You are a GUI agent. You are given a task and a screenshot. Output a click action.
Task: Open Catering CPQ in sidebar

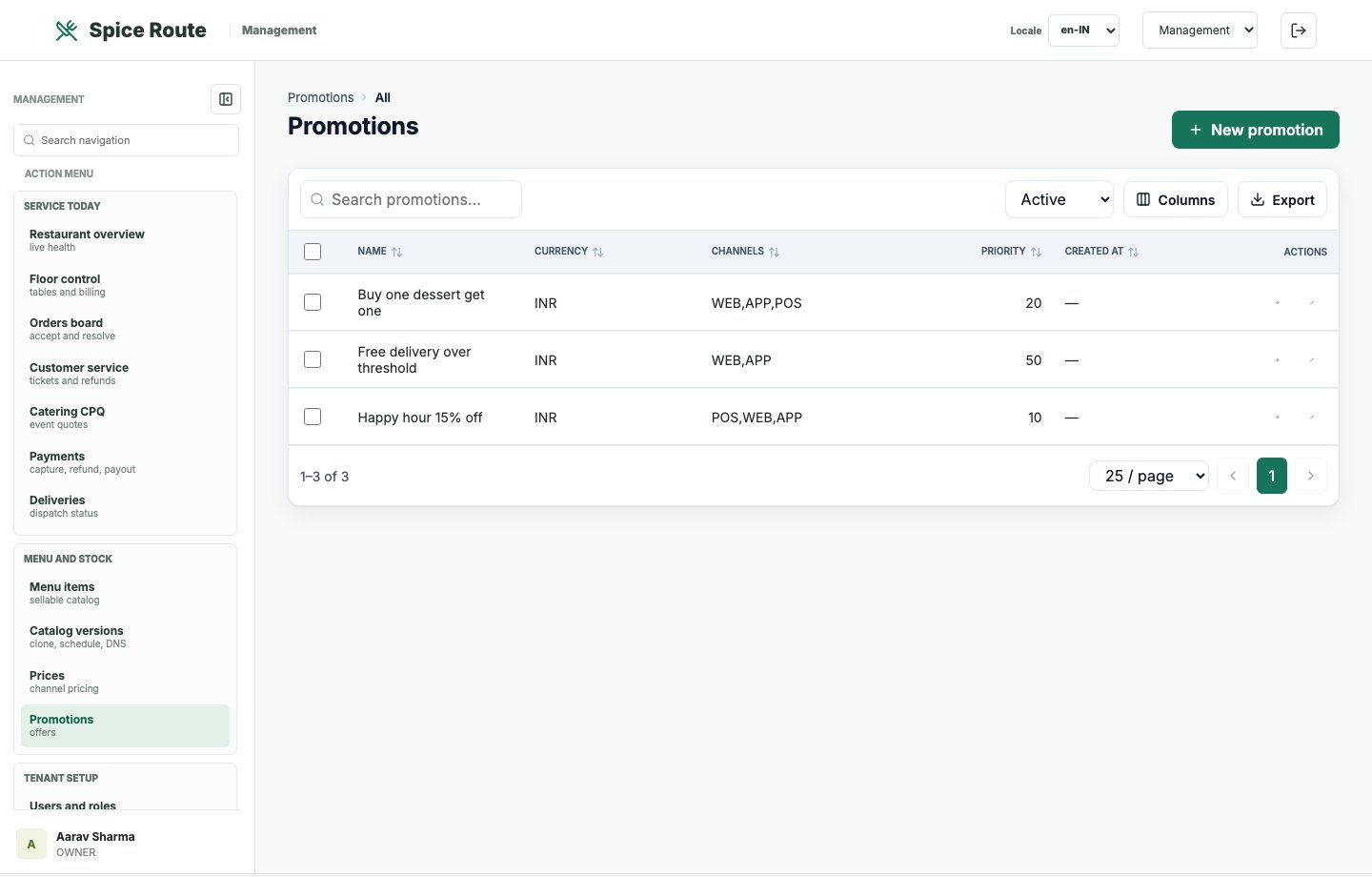click(x=125, y=418)
